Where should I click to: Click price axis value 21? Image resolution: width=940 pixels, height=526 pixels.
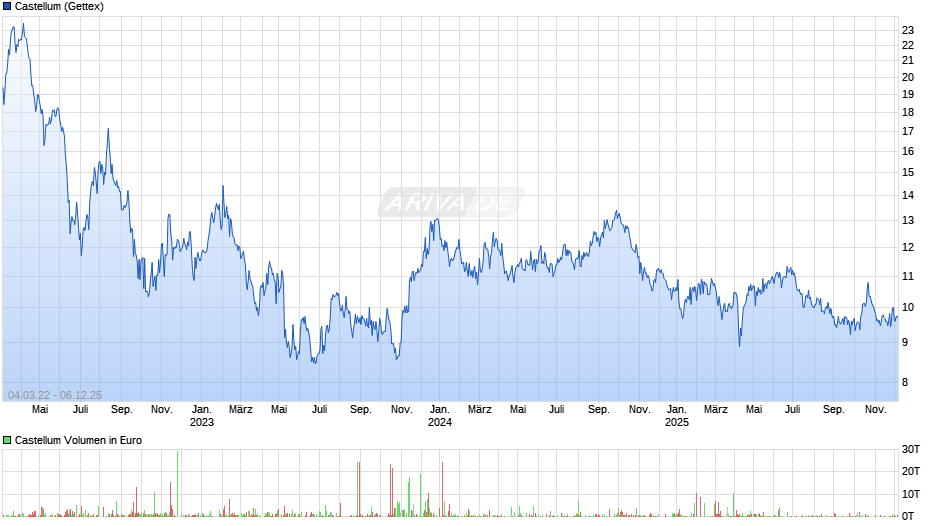pyautogui.click(x=908, y=60)
